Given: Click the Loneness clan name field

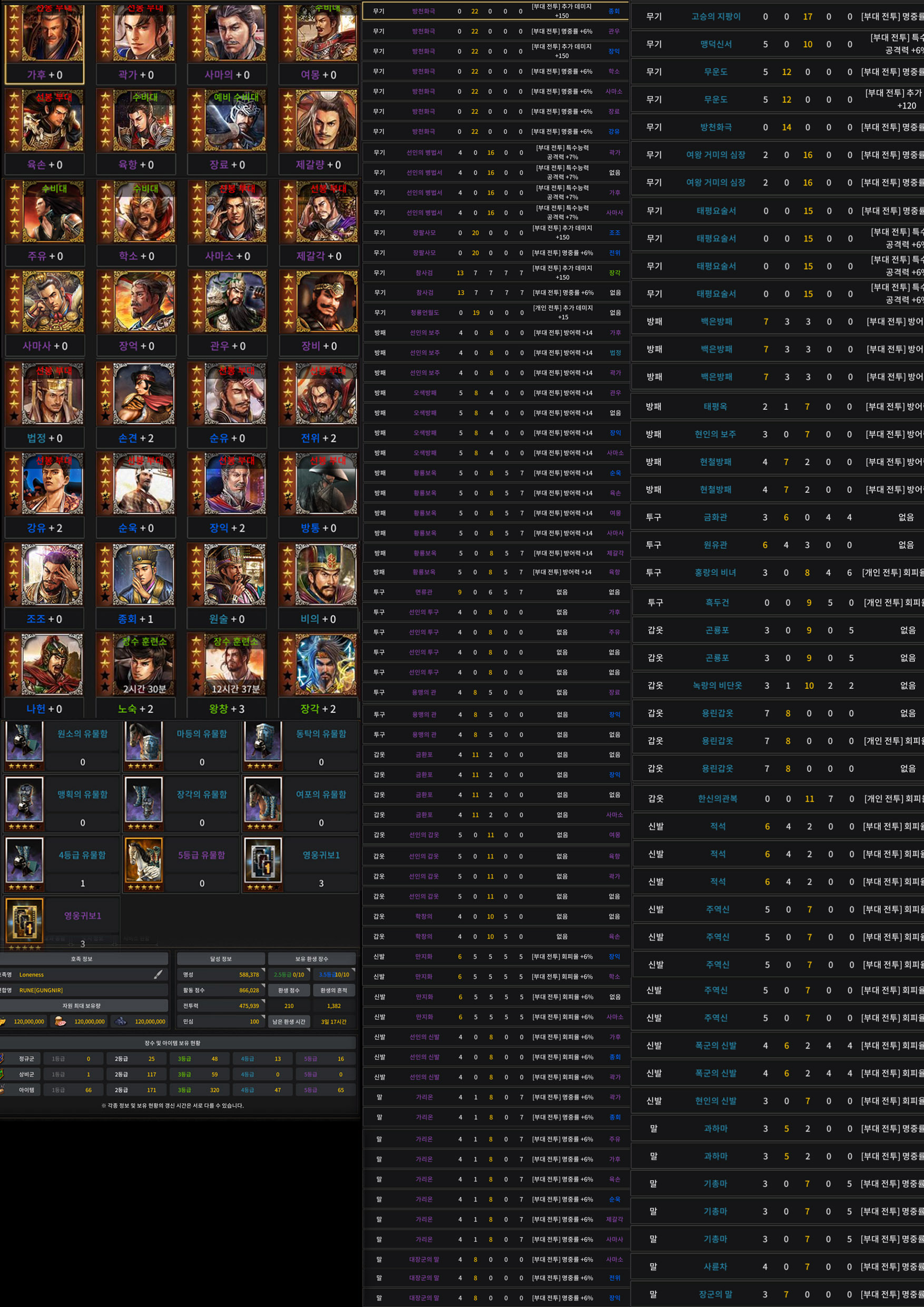Looking at the screenshot, I should pyautogui.click(x=84, y=974).
